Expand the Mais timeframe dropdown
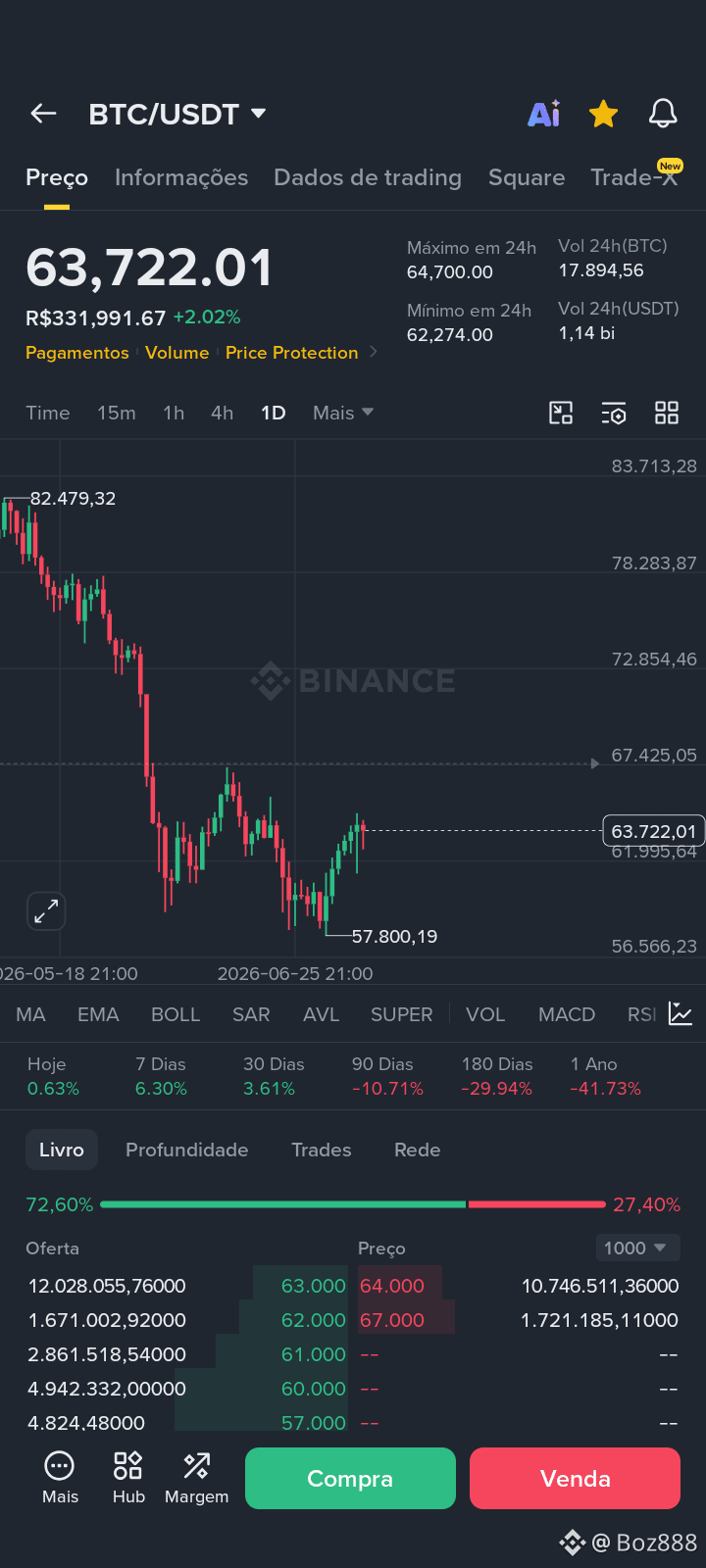The height and width of the screenshot is (1568, 706). pos(343,413)
